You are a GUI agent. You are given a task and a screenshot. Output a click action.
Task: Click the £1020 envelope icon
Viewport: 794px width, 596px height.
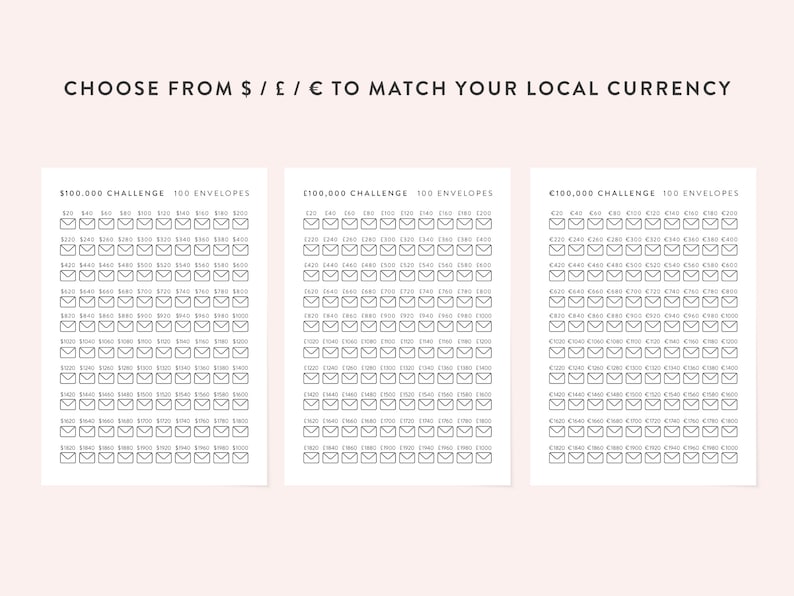coord(311,352)
